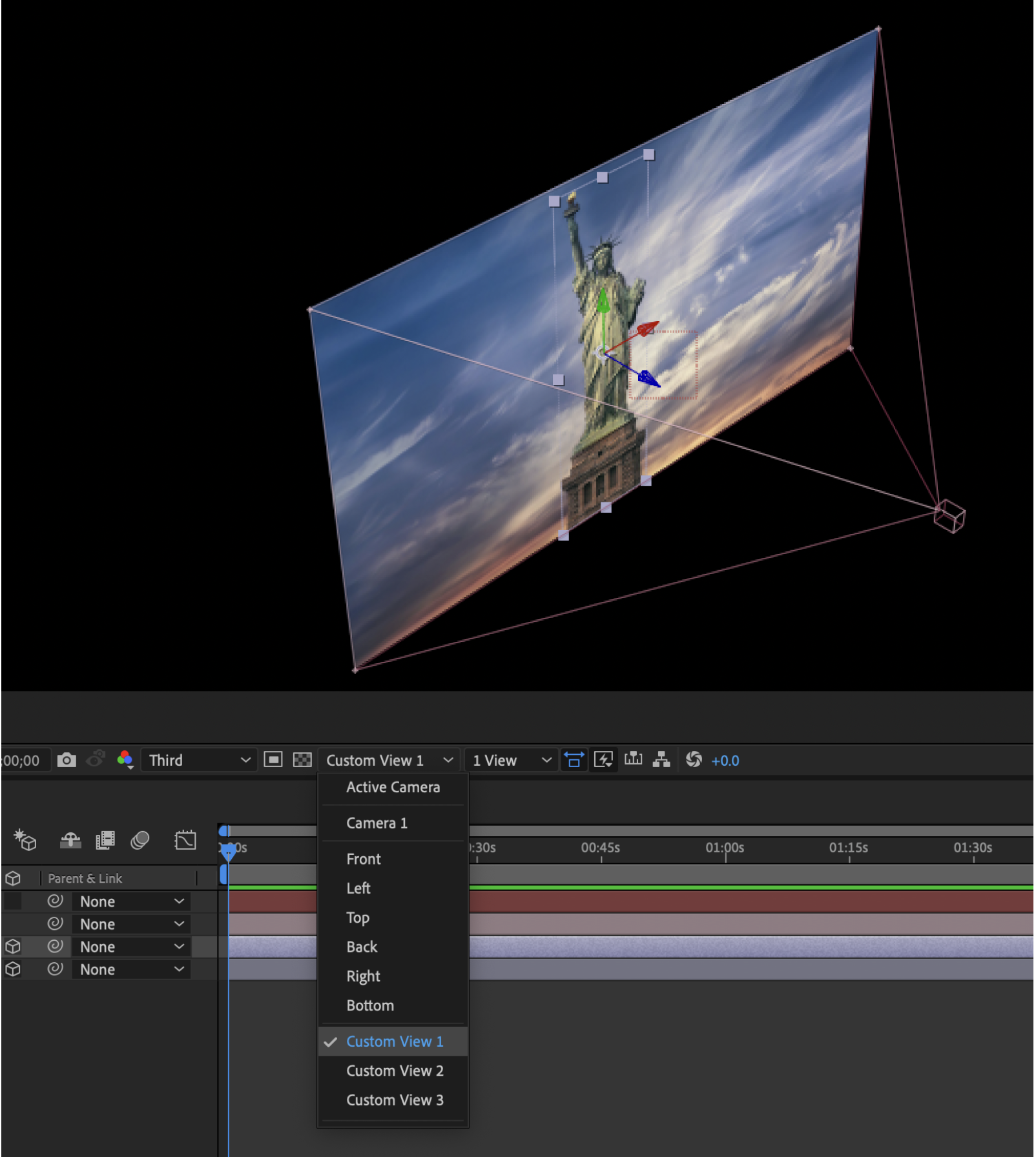Click the 00:45s mark on time ruler
1036x1161 pixels.
pos(601,848)
